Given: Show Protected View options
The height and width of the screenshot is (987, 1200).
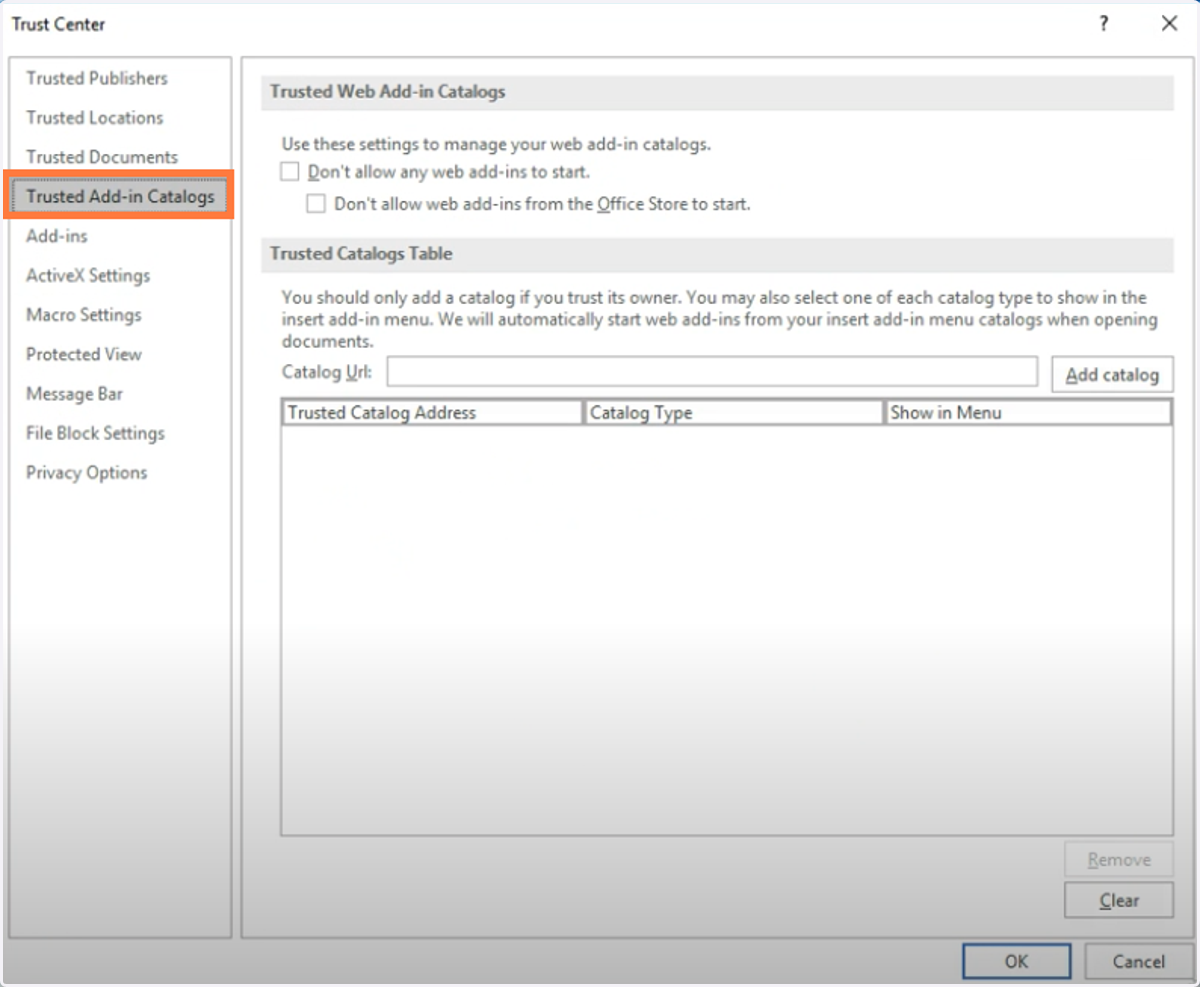Looking at the screenshot, I should pos(84,354).
